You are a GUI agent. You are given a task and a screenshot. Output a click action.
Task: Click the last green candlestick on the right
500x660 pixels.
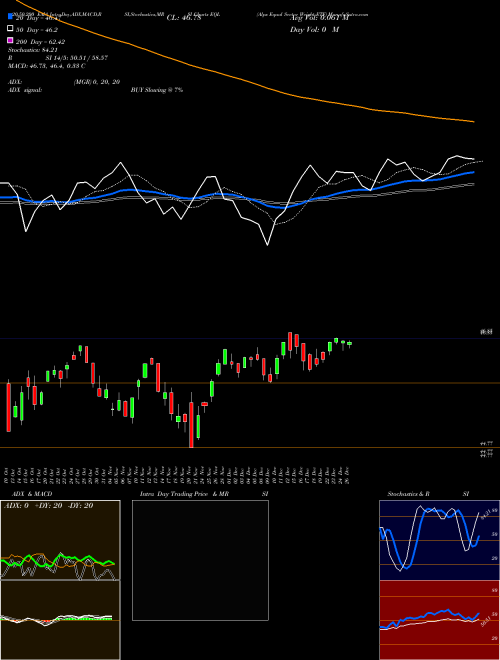(349, 343)
